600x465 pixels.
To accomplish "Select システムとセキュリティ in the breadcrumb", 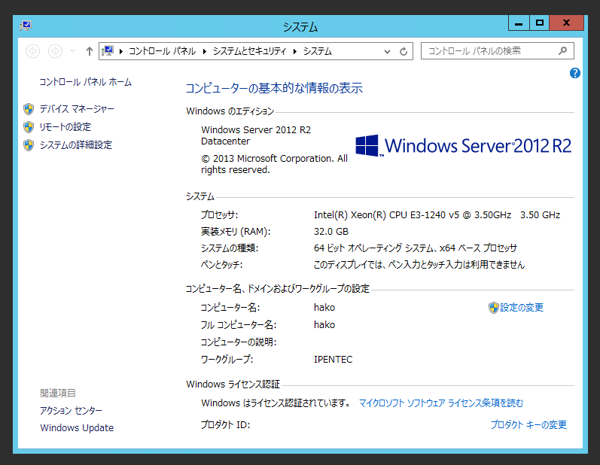I will point(249,51).
